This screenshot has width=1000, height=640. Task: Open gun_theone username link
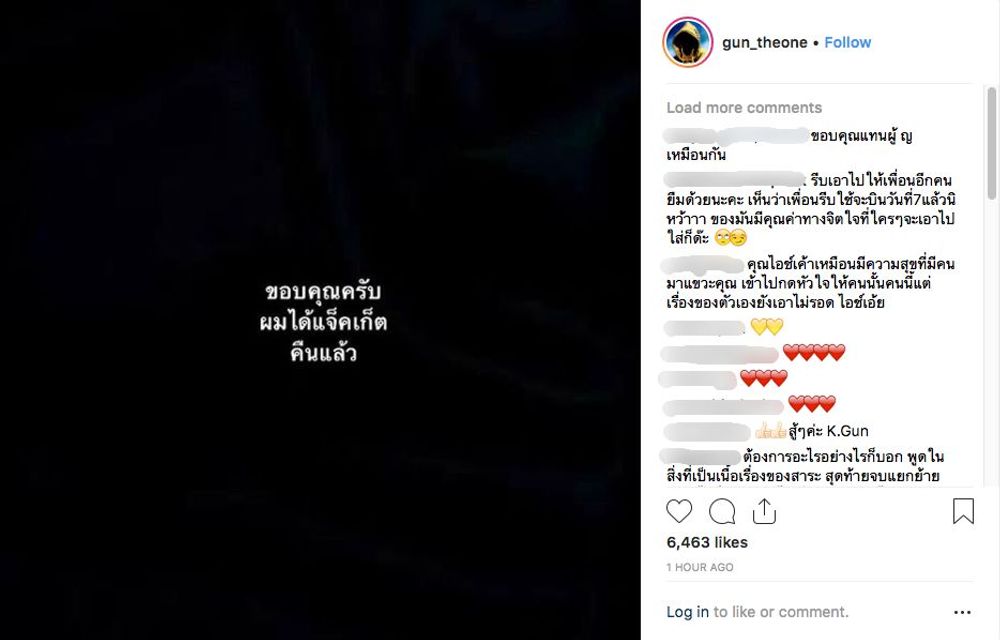click(x=765, y=43)
